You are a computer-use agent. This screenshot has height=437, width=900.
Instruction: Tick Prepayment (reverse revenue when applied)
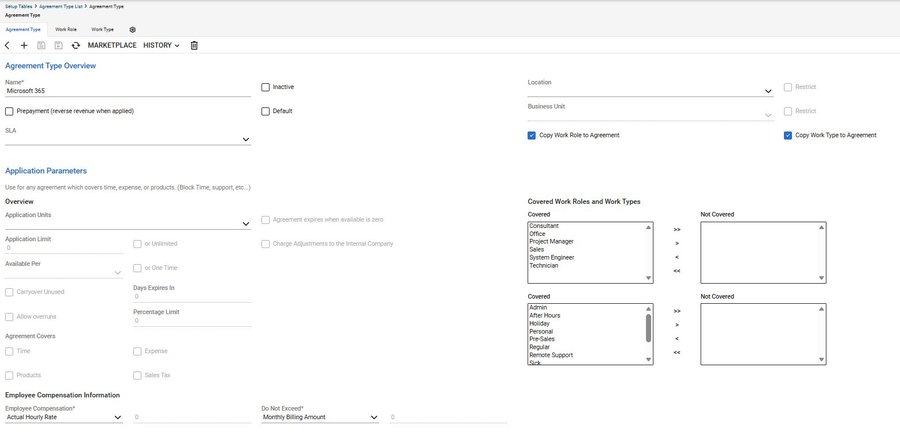tap(9, 111)
